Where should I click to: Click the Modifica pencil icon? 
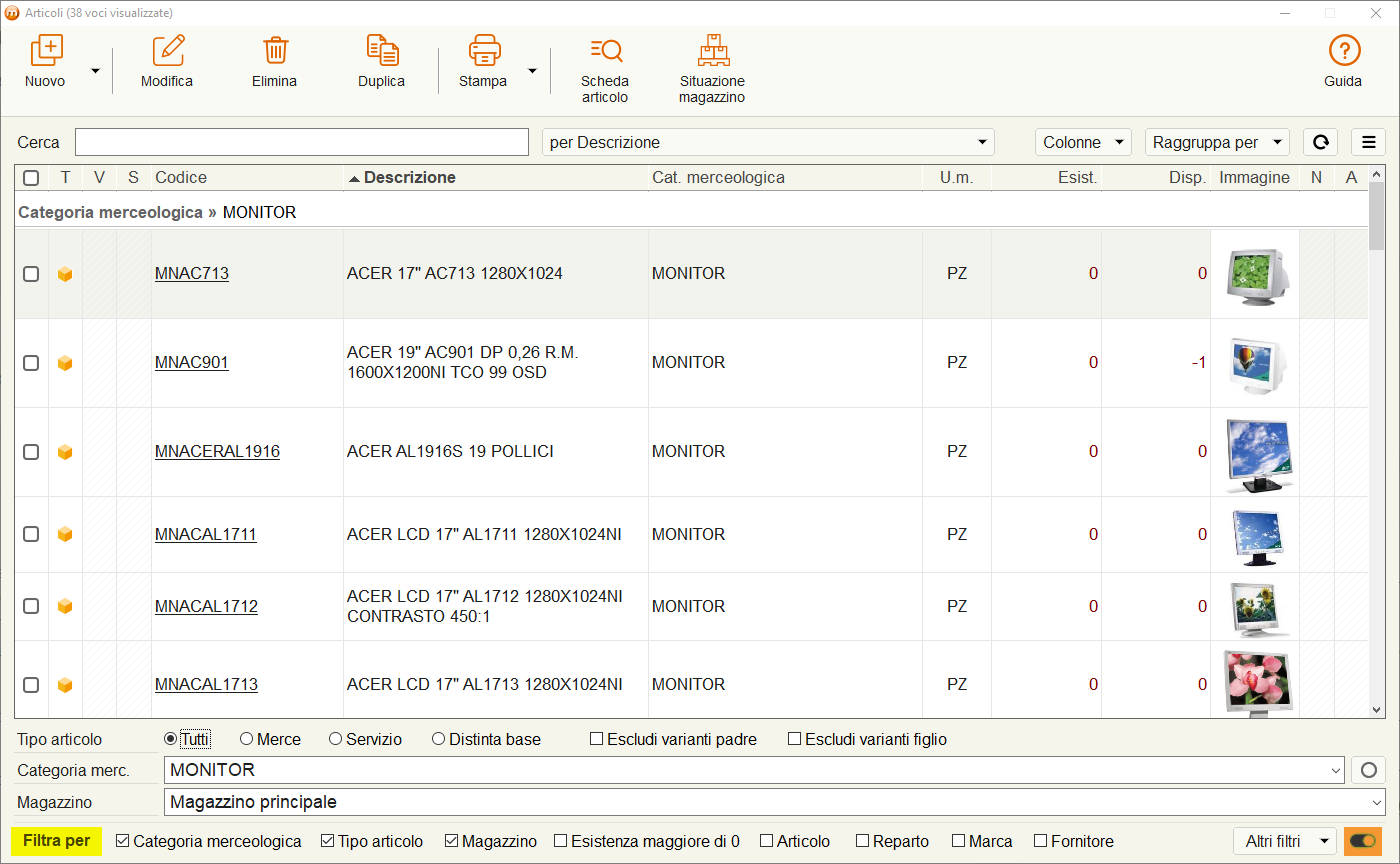[168, 50]
